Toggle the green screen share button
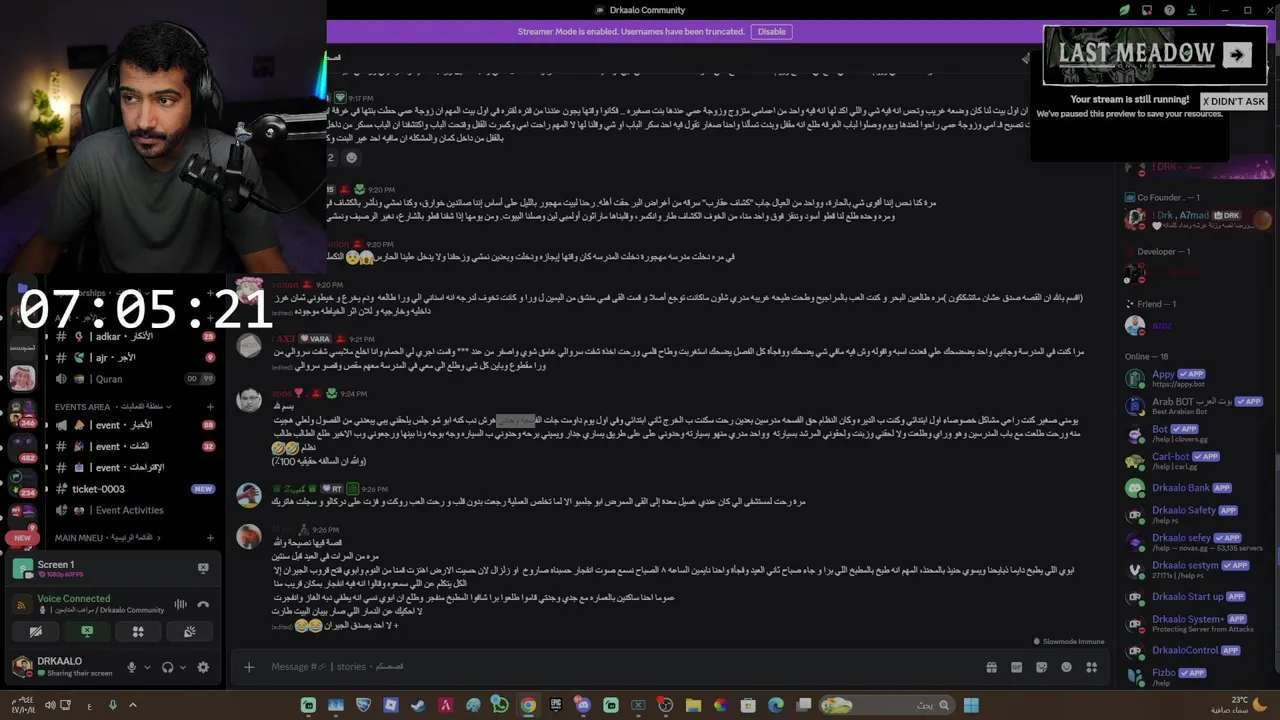Screen dimensions: 1280x720 87,632
